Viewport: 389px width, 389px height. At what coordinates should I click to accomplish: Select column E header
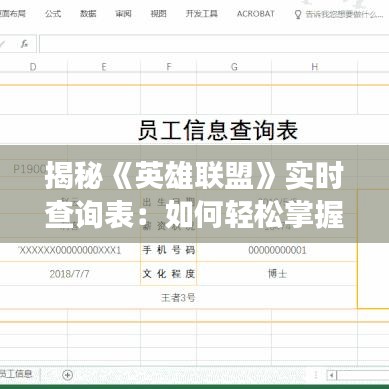tap(104, 67)
